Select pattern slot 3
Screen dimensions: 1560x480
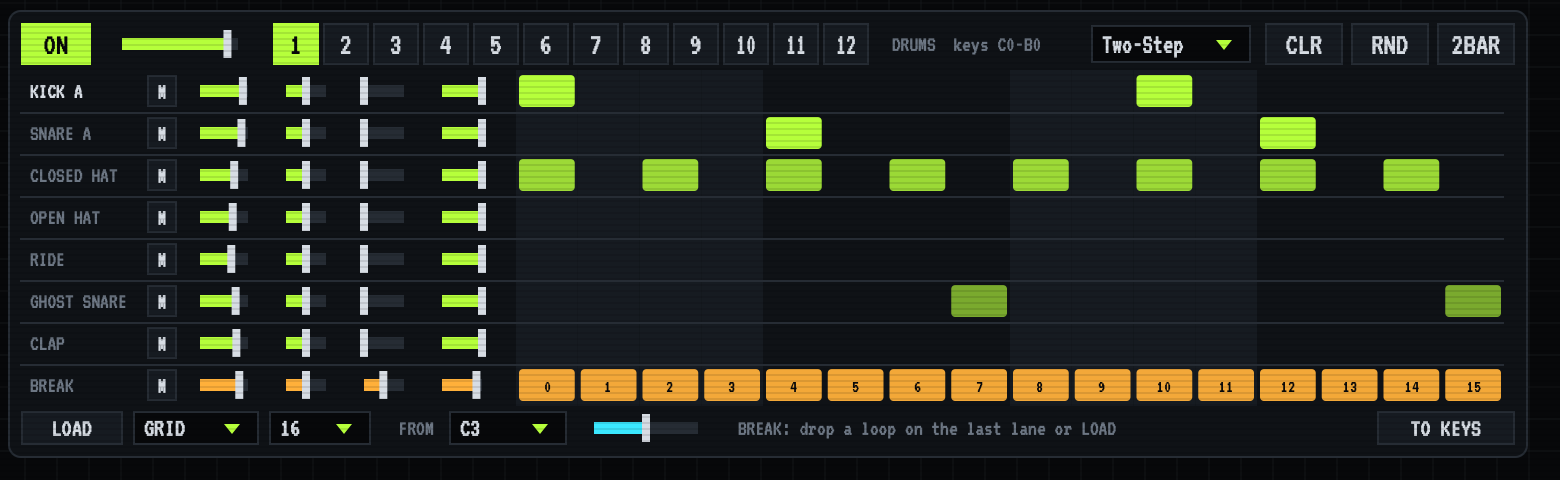(396, 45)
